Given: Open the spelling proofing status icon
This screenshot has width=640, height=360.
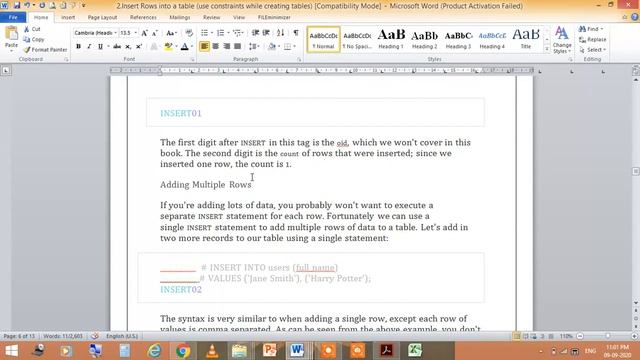Looking at the screenshot, I should 95,336.
